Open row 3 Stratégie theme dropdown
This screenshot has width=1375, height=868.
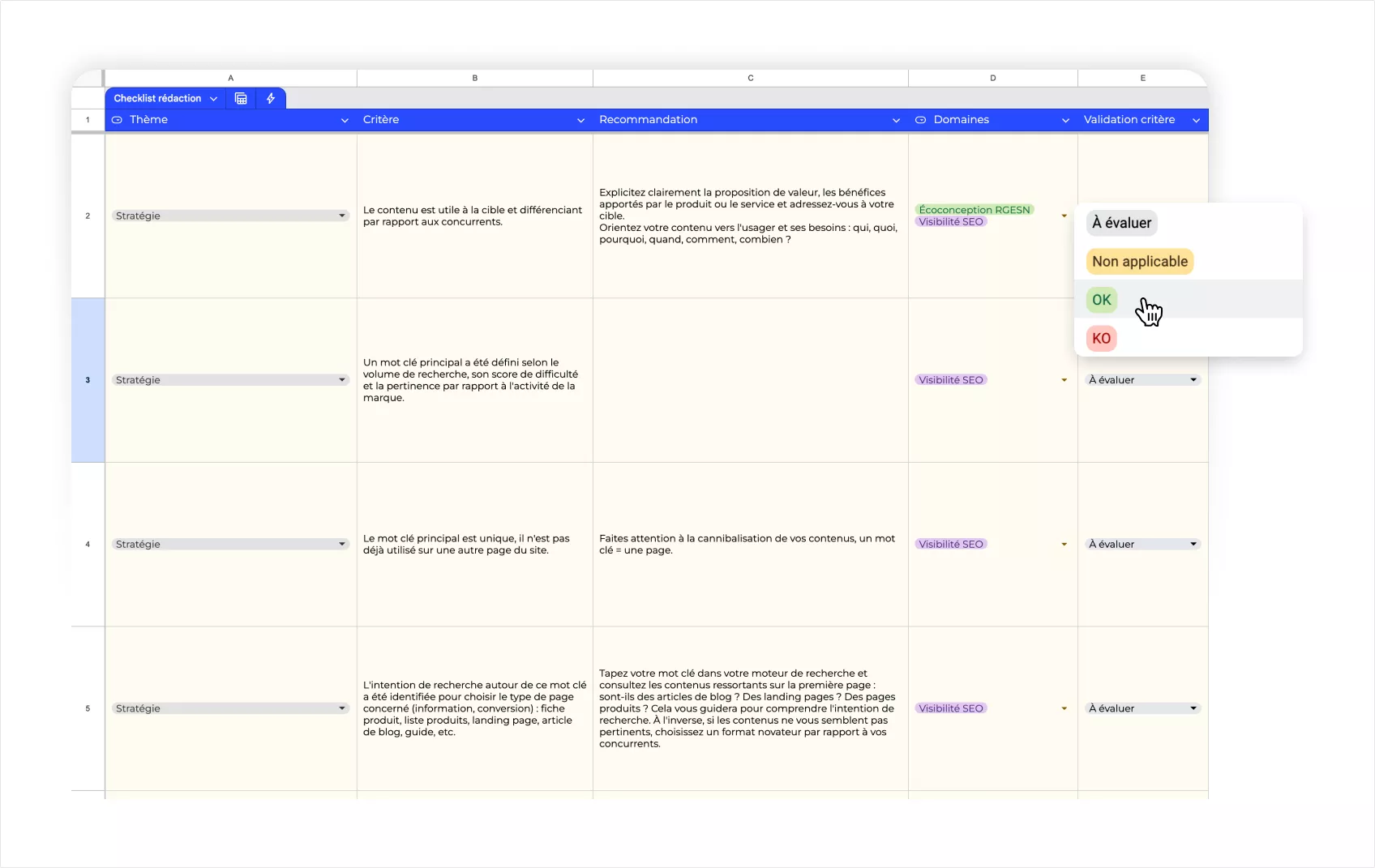coord(341,380)
